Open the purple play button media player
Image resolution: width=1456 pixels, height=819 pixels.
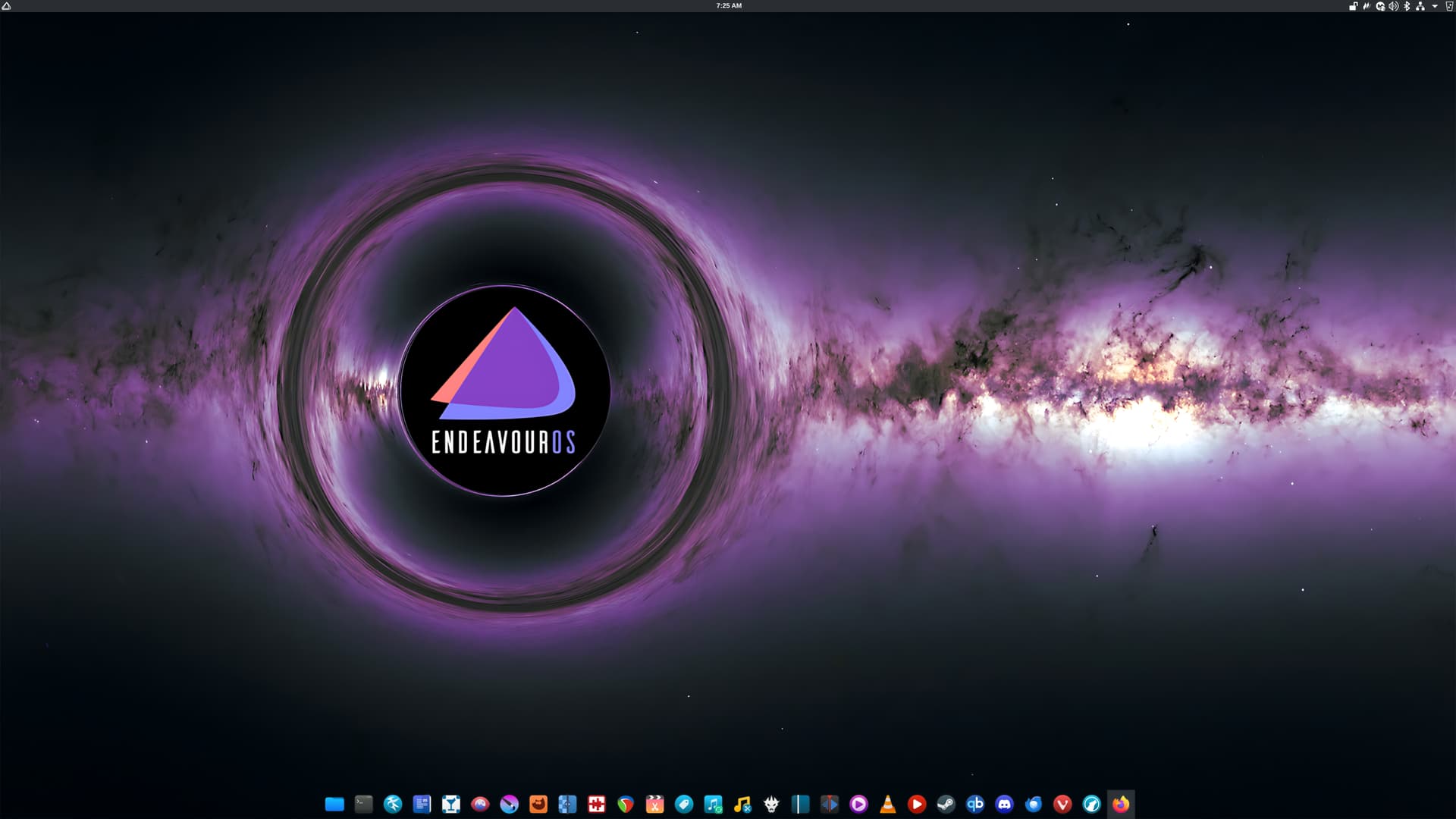[x=858, y=804]
